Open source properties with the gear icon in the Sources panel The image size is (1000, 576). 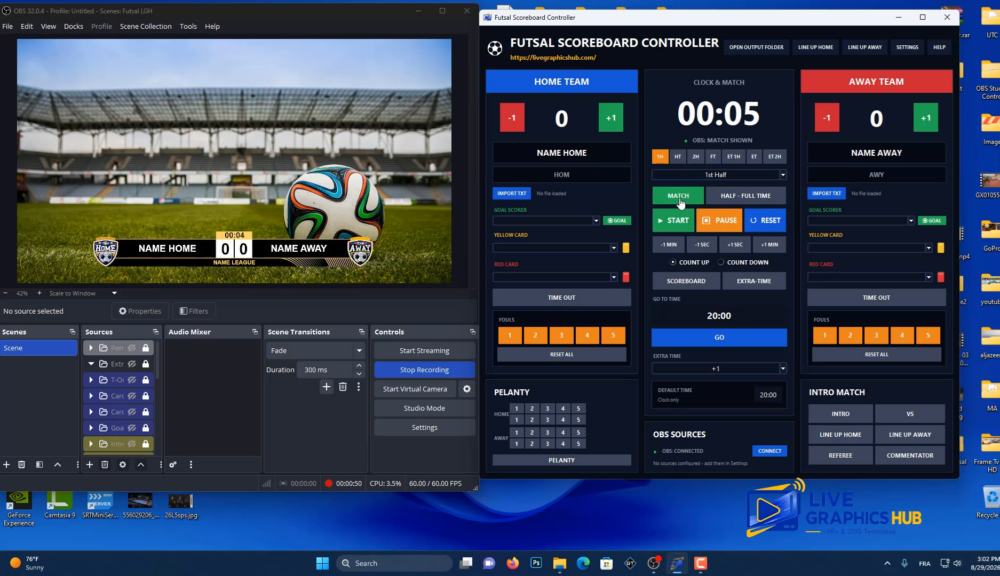(x=122, y=465)
